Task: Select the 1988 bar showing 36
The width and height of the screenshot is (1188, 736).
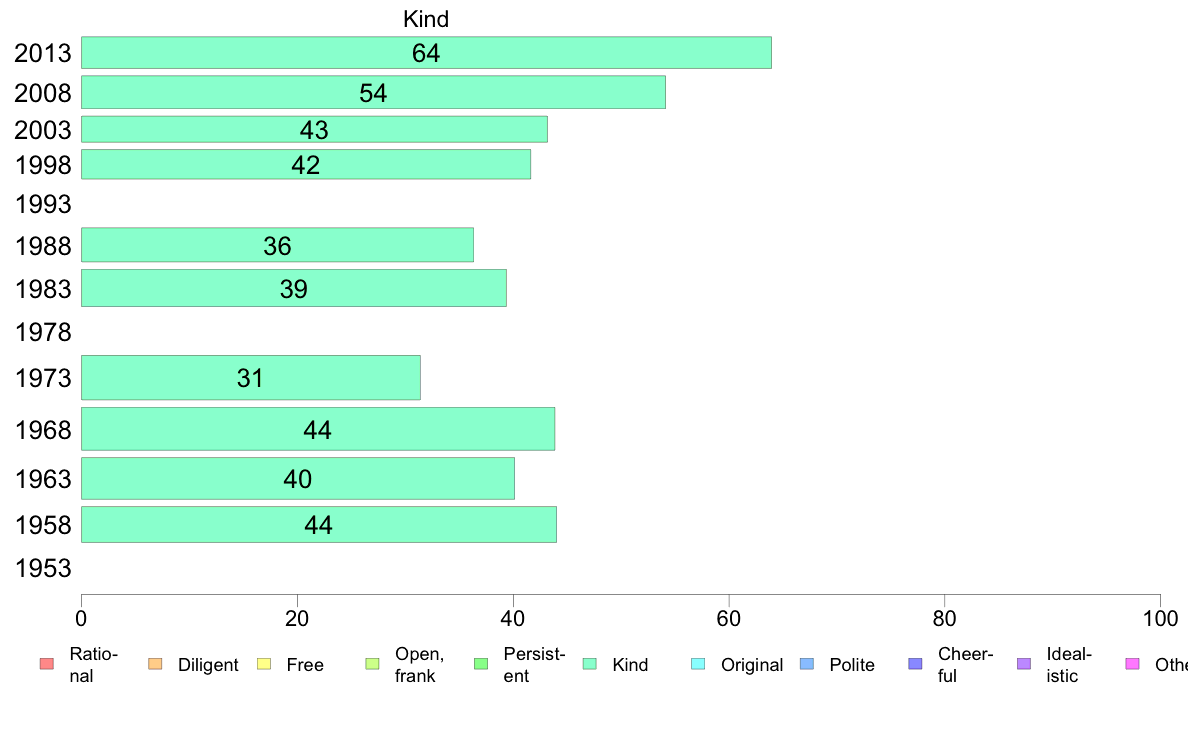Action: [x=277, y=245]
